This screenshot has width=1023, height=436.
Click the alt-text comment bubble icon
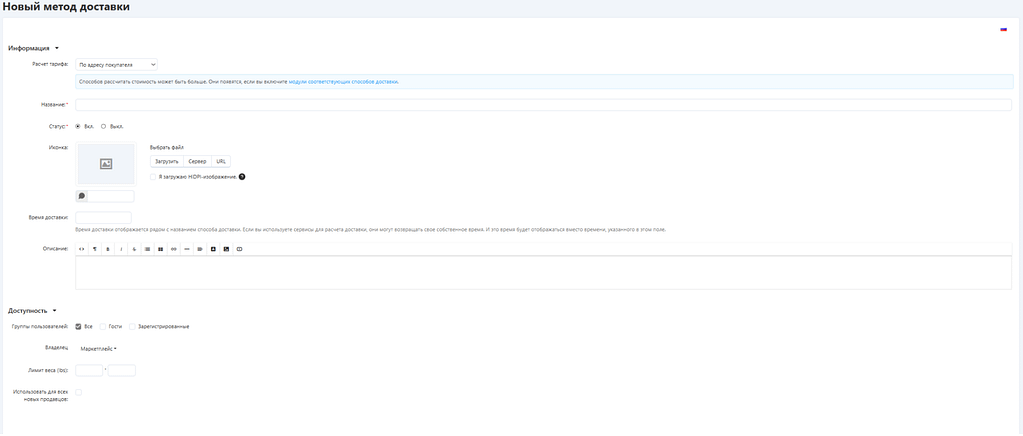pyautogui.click(x=82, y=196)
